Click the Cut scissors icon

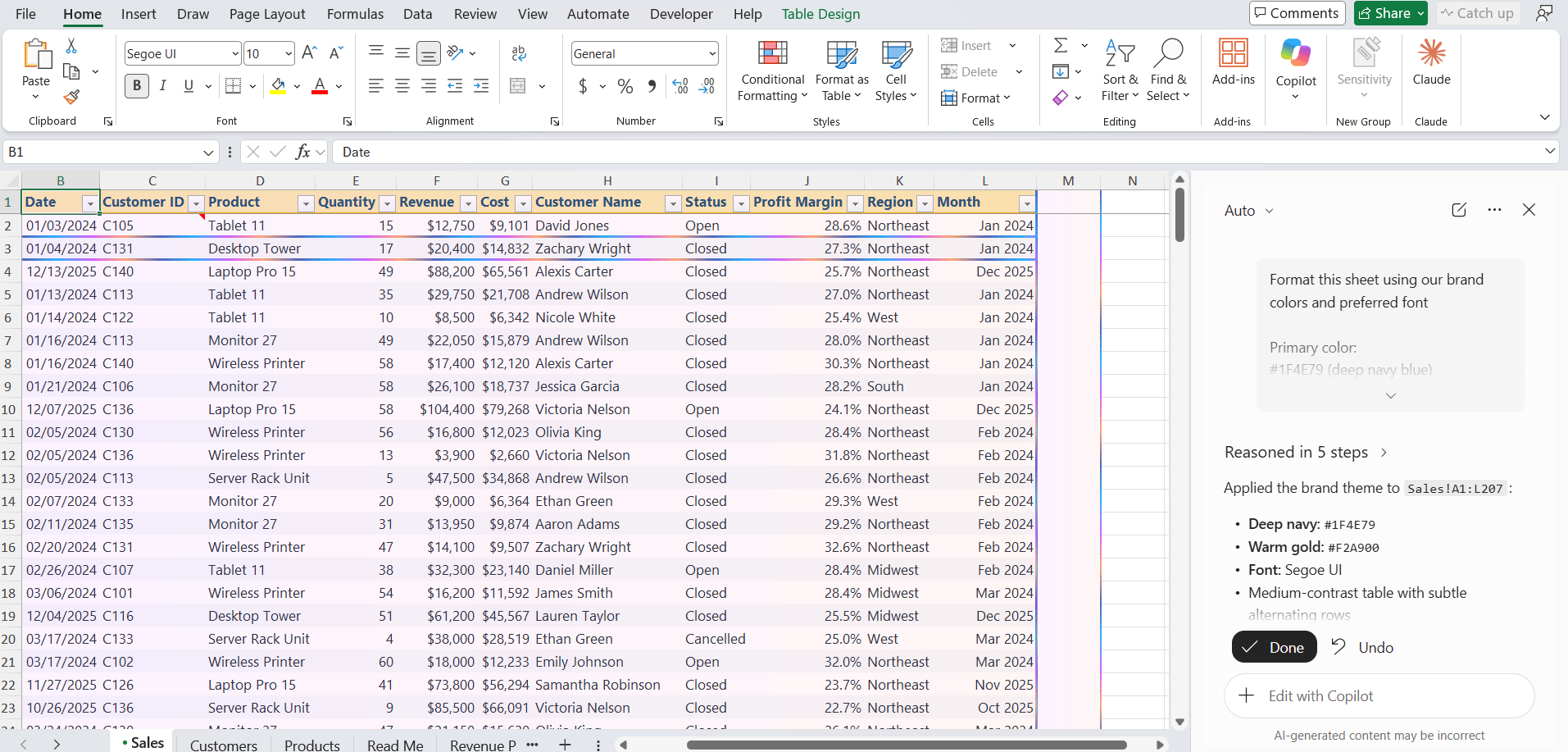(x=71, y=46)
